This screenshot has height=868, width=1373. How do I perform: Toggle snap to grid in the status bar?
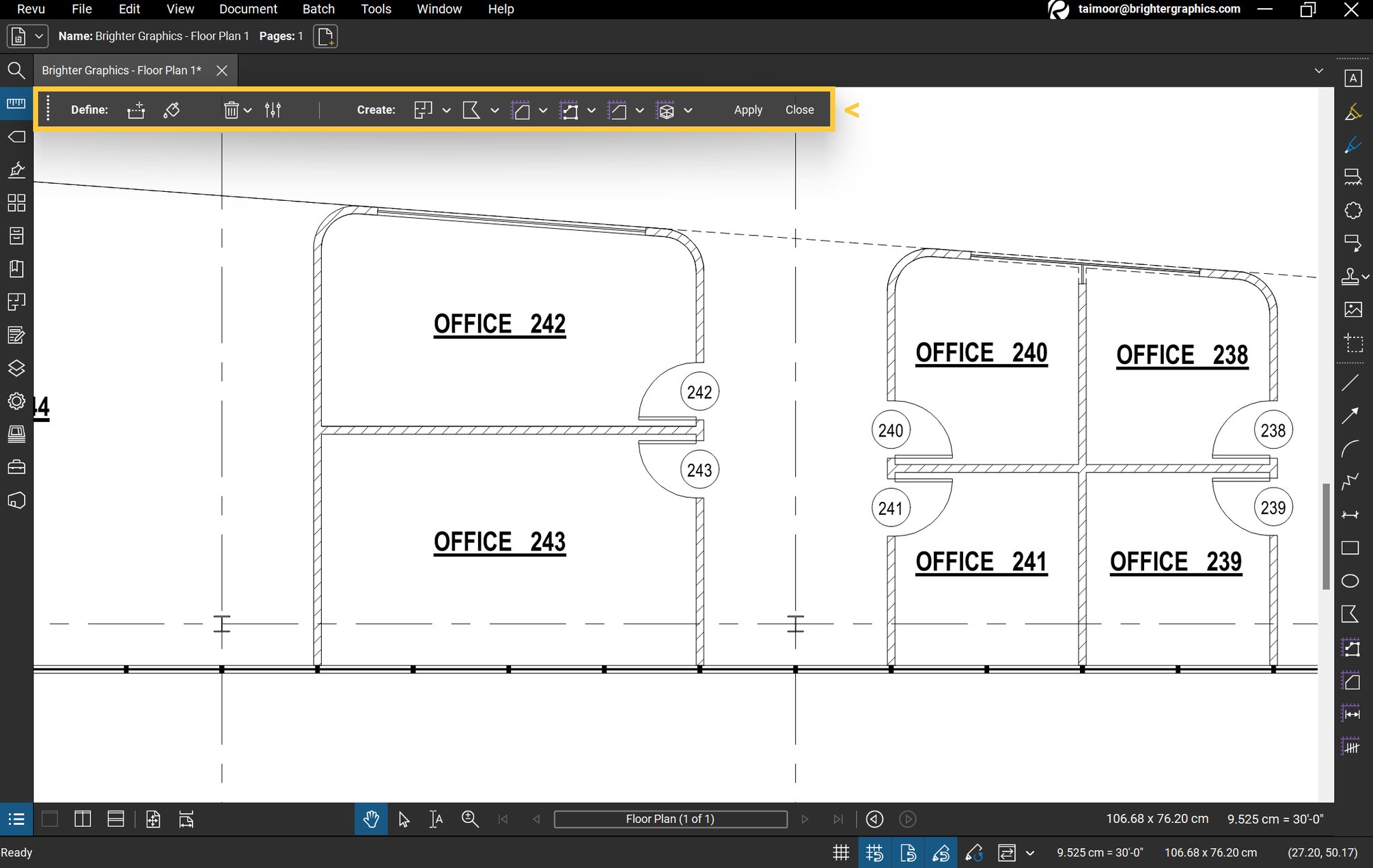click(875, 852)
